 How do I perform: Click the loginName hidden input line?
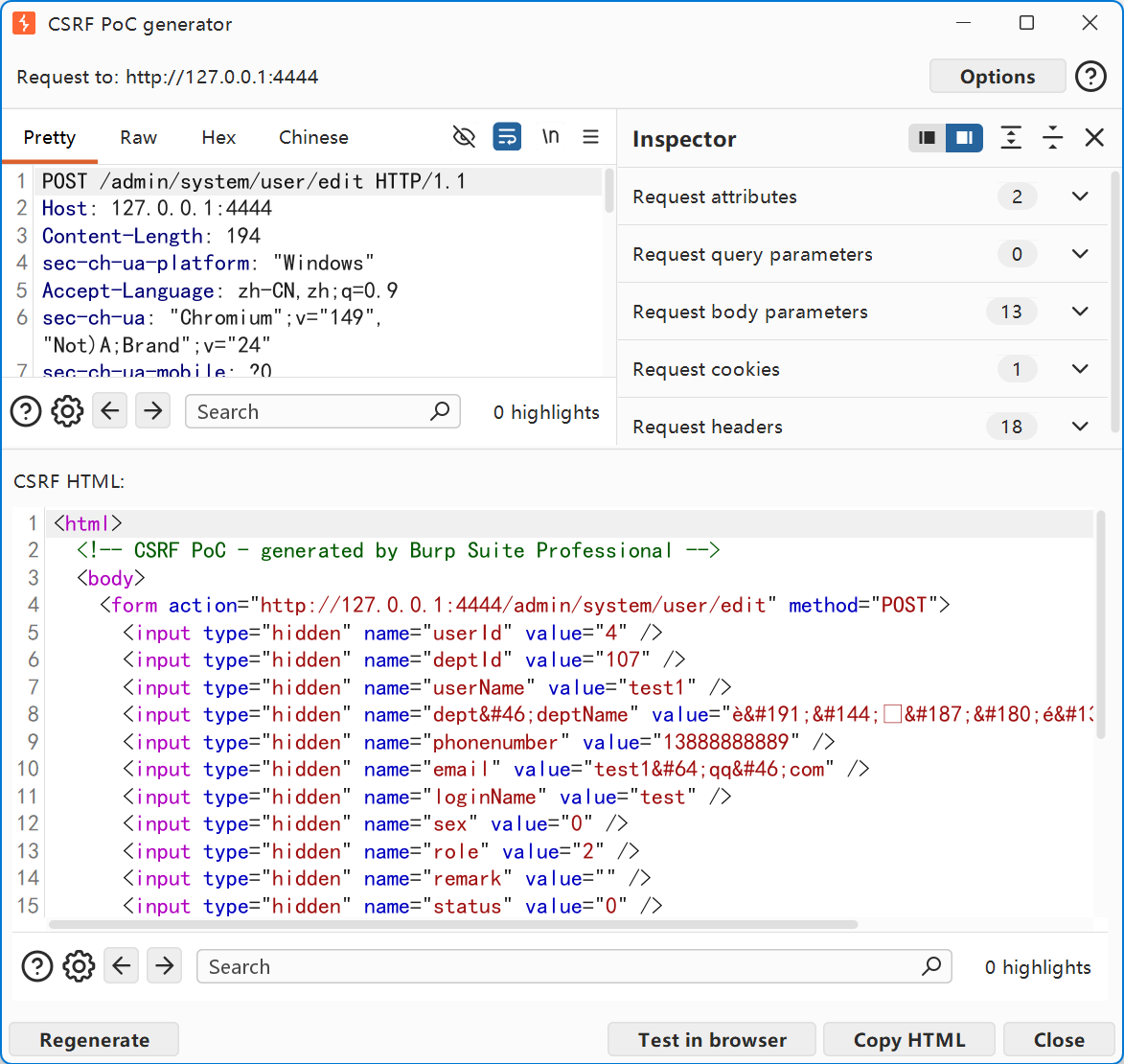click(426, 797)
